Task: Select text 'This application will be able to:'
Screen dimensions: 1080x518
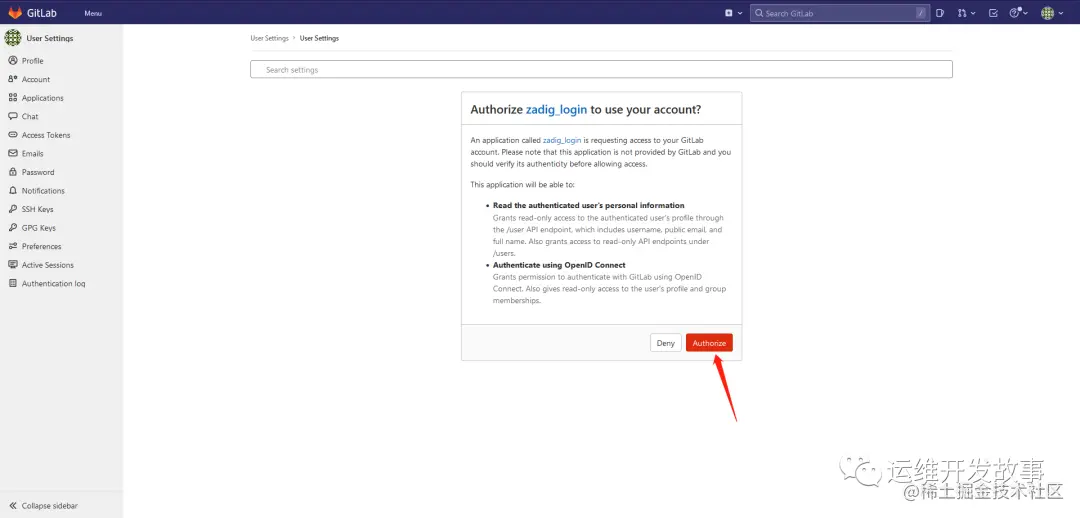Action: pos(522,185)
